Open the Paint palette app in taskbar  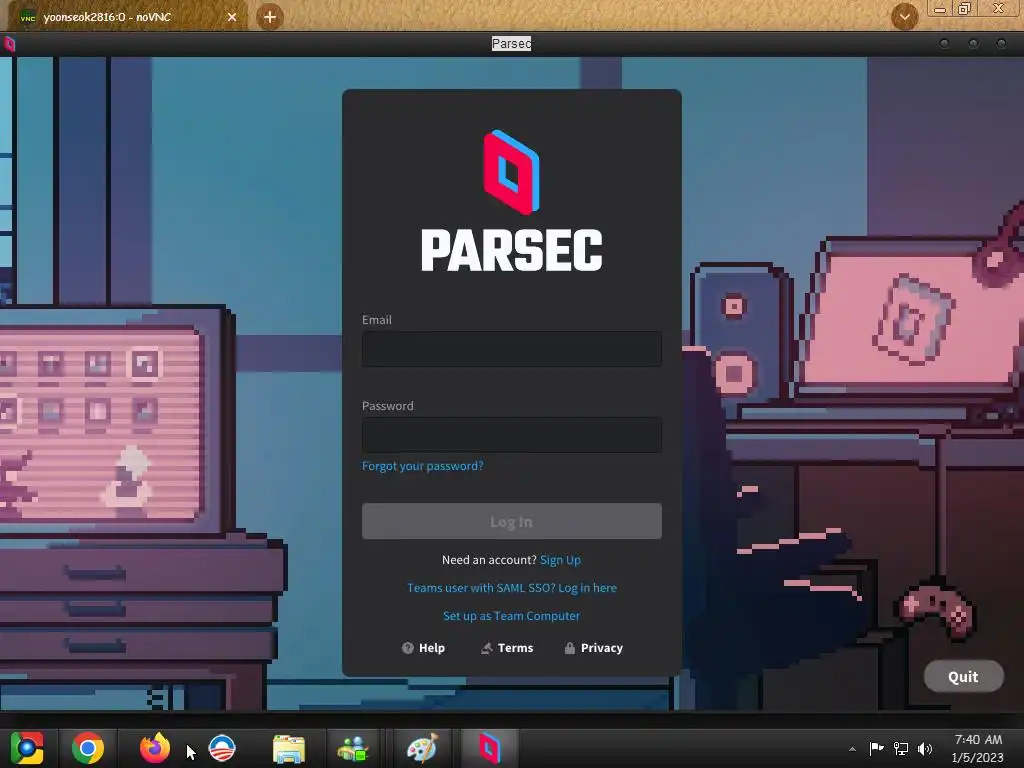tap(422, 748)
